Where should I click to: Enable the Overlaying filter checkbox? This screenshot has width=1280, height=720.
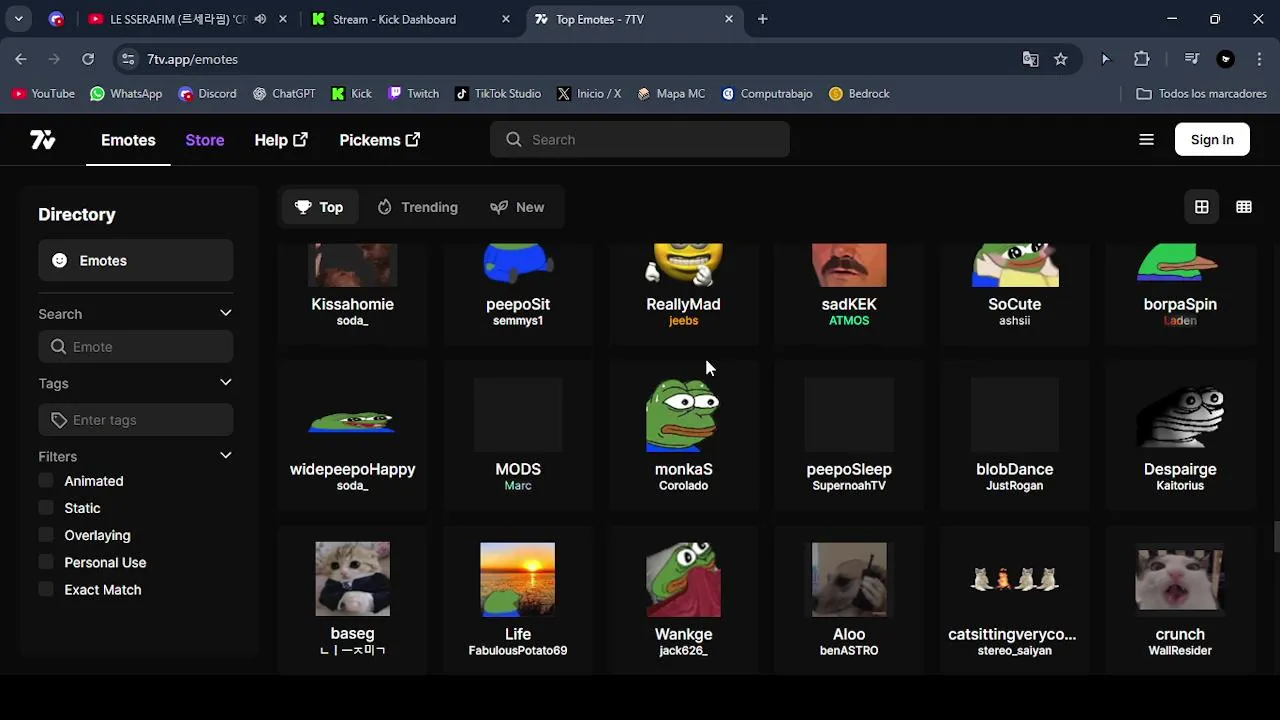[46, 535]
